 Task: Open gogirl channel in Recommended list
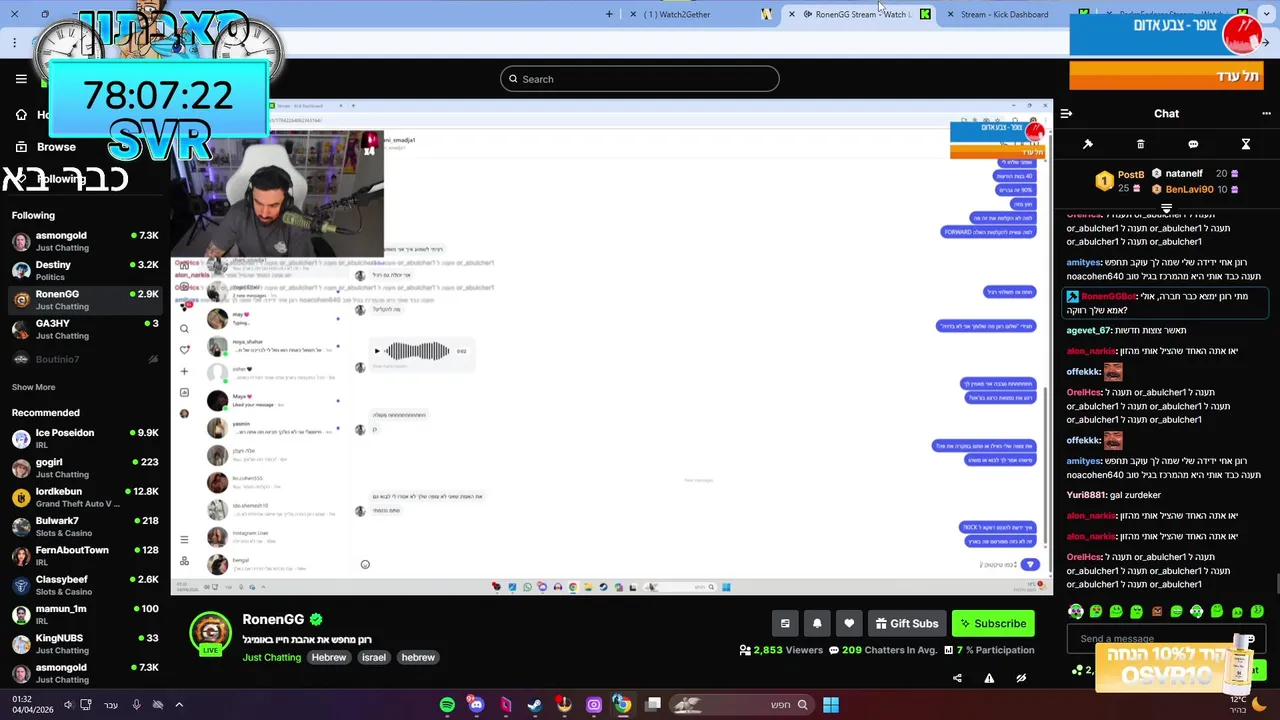tap(85, 468)
